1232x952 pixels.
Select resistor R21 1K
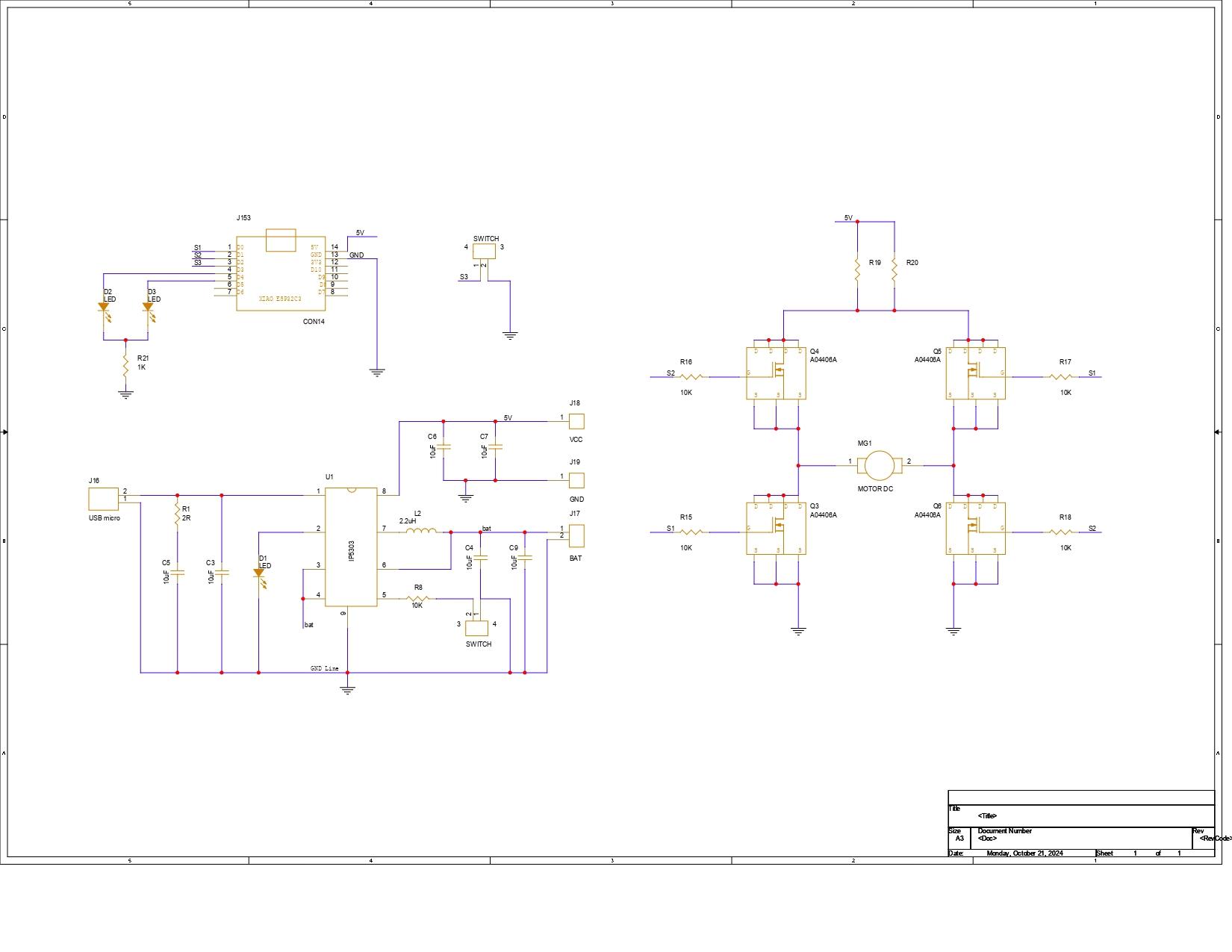pos(125,364)
